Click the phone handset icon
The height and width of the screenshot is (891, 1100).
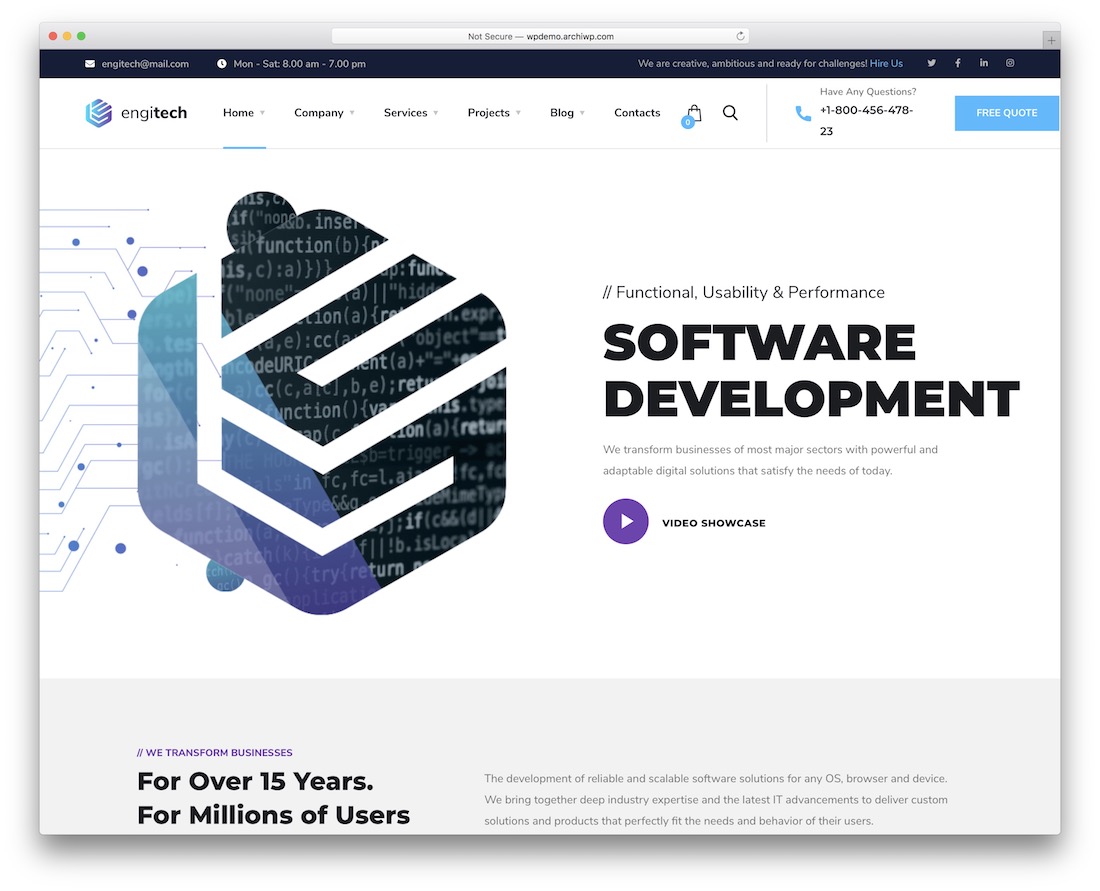[803, 114]
